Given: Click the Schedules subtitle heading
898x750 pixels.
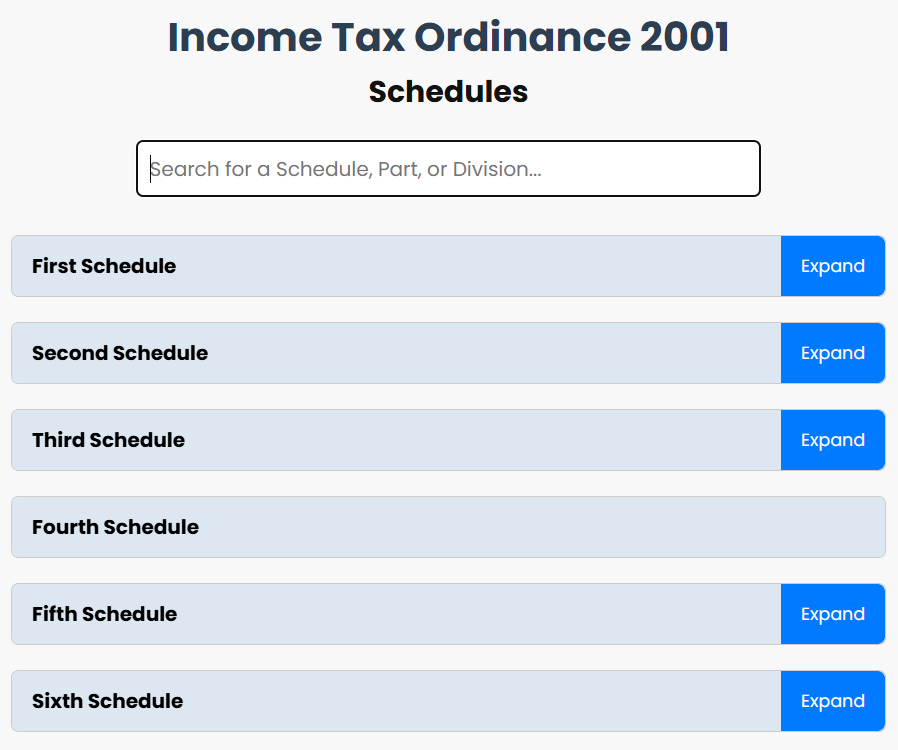Looking at the screenshot, I should [448, 91].
